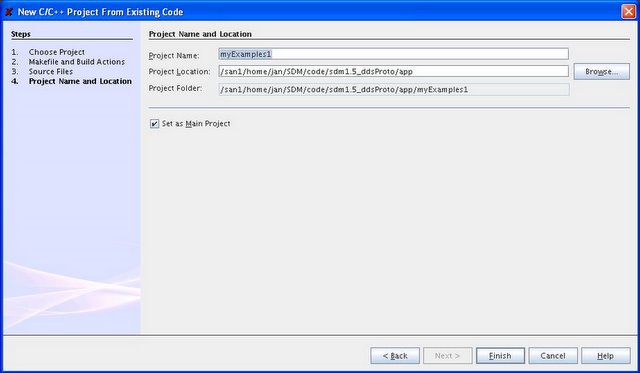Click the Project Location input field
The width and height of the screenshot is (640, 373).
(x=393, y=71)
